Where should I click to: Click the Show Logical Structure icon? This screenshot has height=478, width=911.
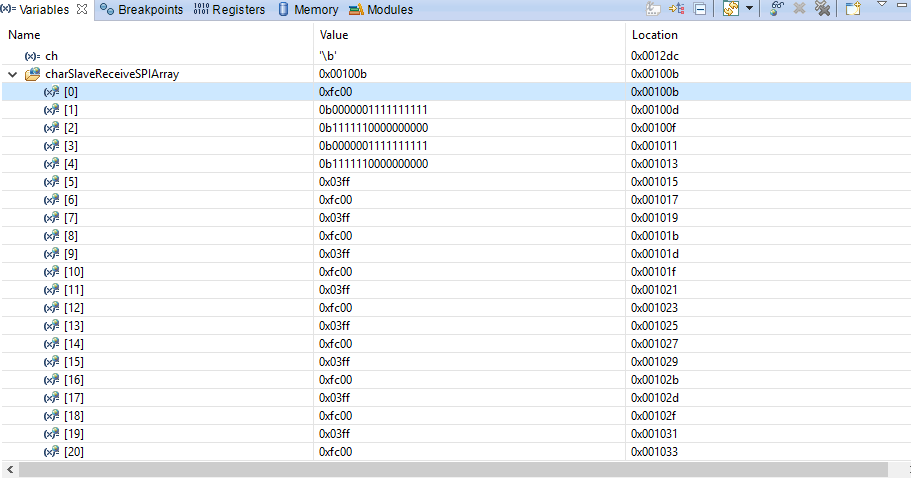click(677, 9)
